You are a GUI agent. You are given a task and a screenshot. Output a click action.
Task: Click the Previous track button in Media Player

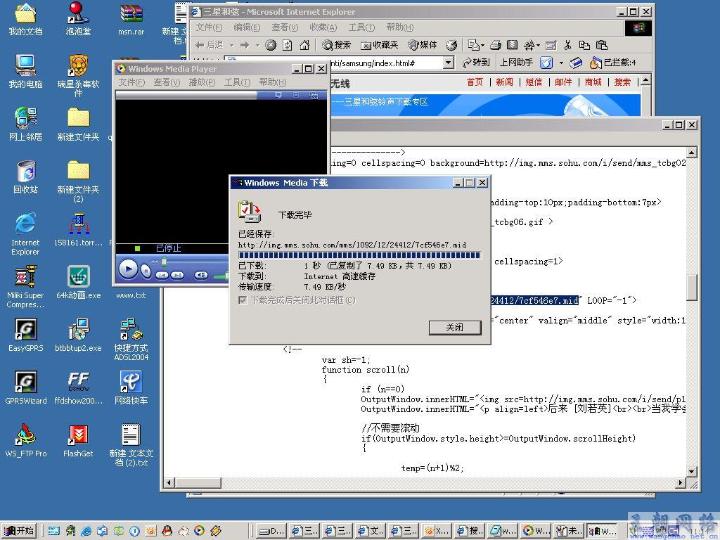[162, 275]
